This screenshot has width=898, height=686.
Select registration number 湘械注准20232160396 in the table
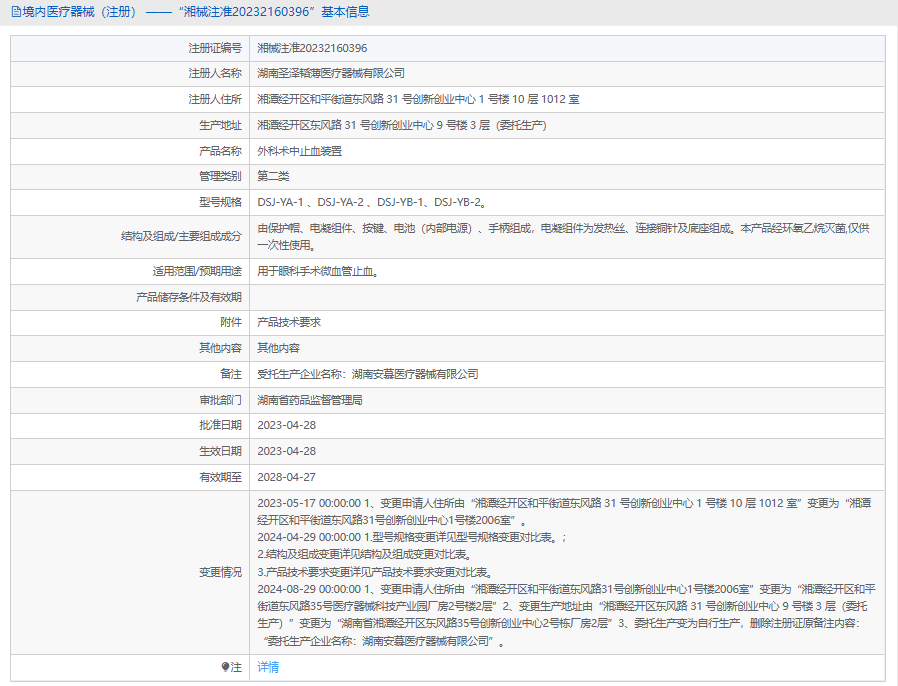click(312, 48)
